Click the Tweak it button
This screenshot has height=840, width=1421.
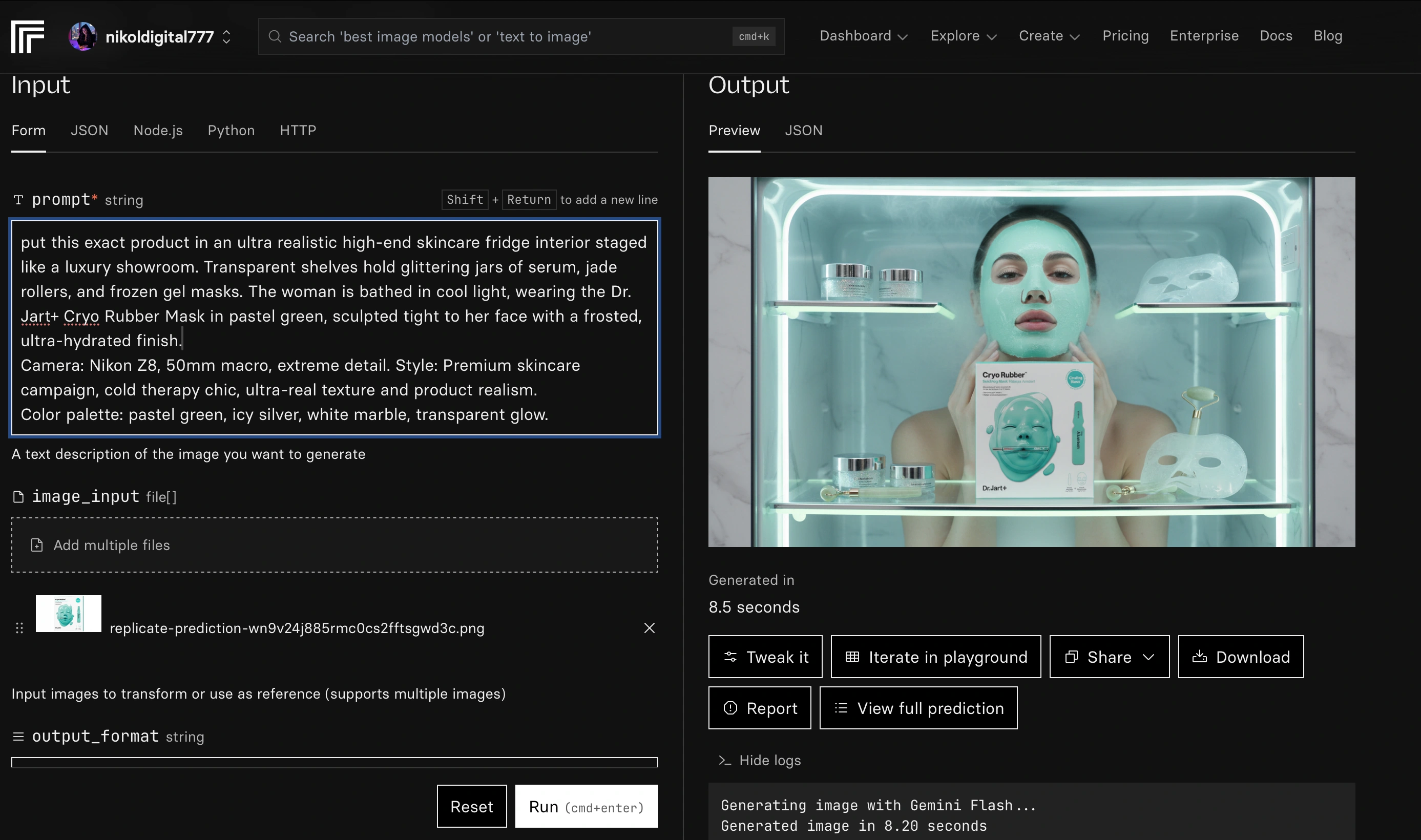tap(765, 657)
